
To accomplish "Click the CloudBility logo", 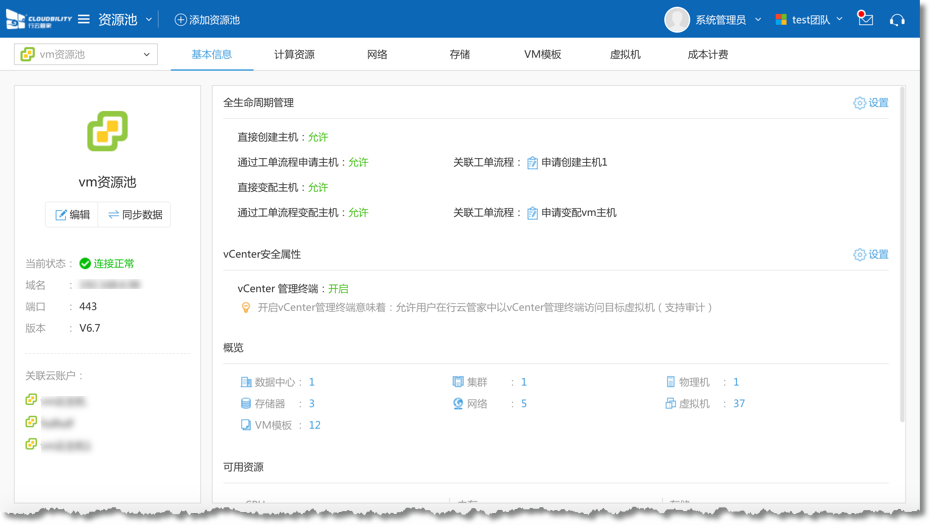I will (x=39, y=20).
